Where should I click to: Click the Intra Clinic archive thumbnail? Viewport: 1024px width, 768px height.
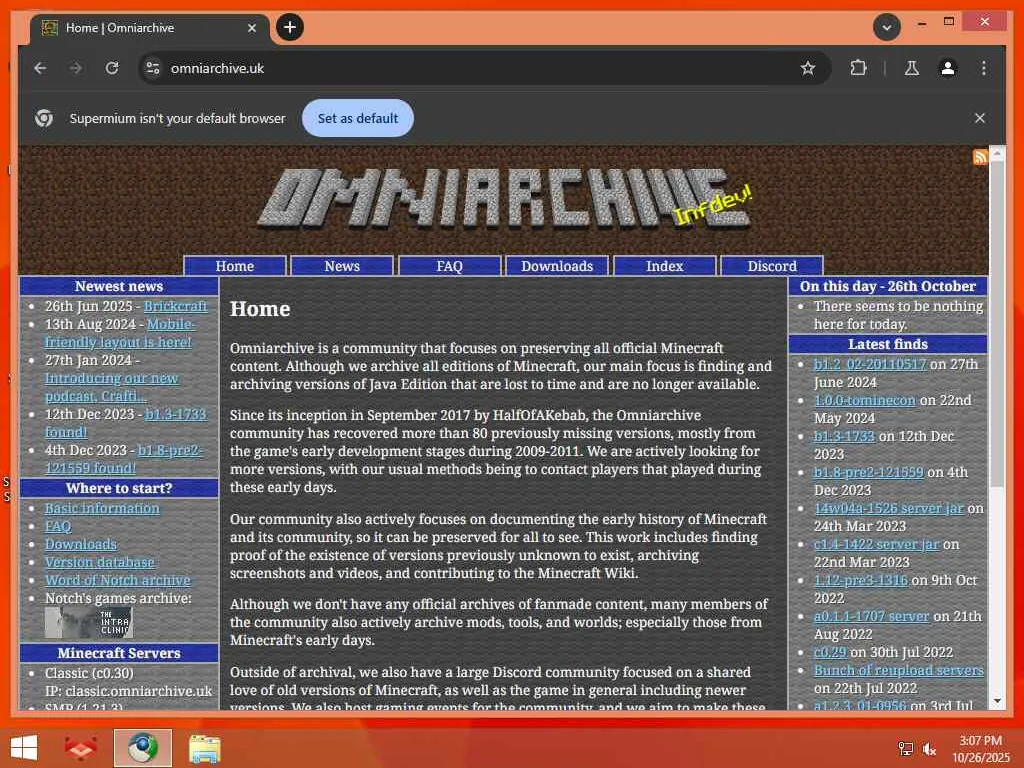pyautogui.click(x=89, y=622)
